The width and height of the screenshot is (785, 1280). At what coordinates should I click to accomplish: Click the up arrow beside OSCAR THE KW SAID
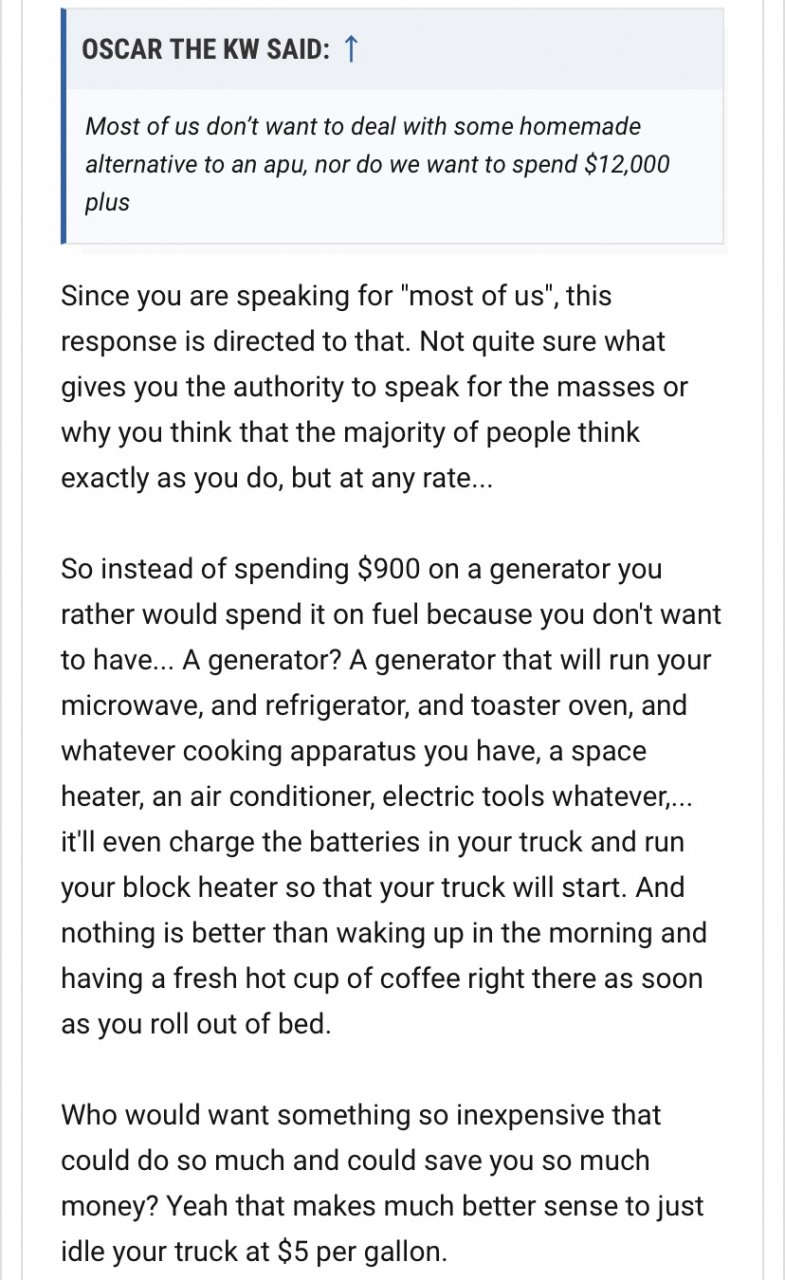[349, 50]
